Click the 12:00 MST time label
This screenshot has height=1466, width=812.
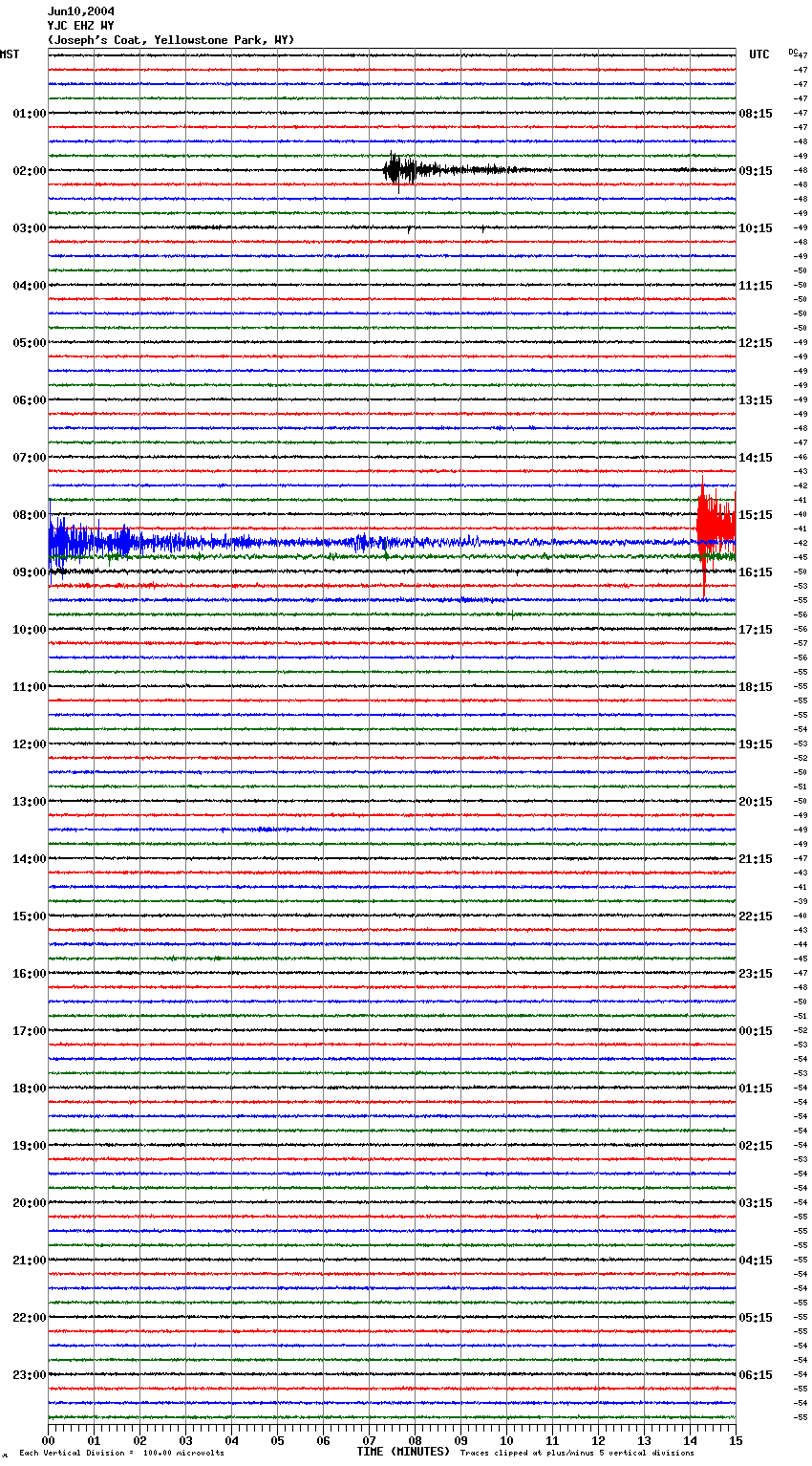(30, 744)
